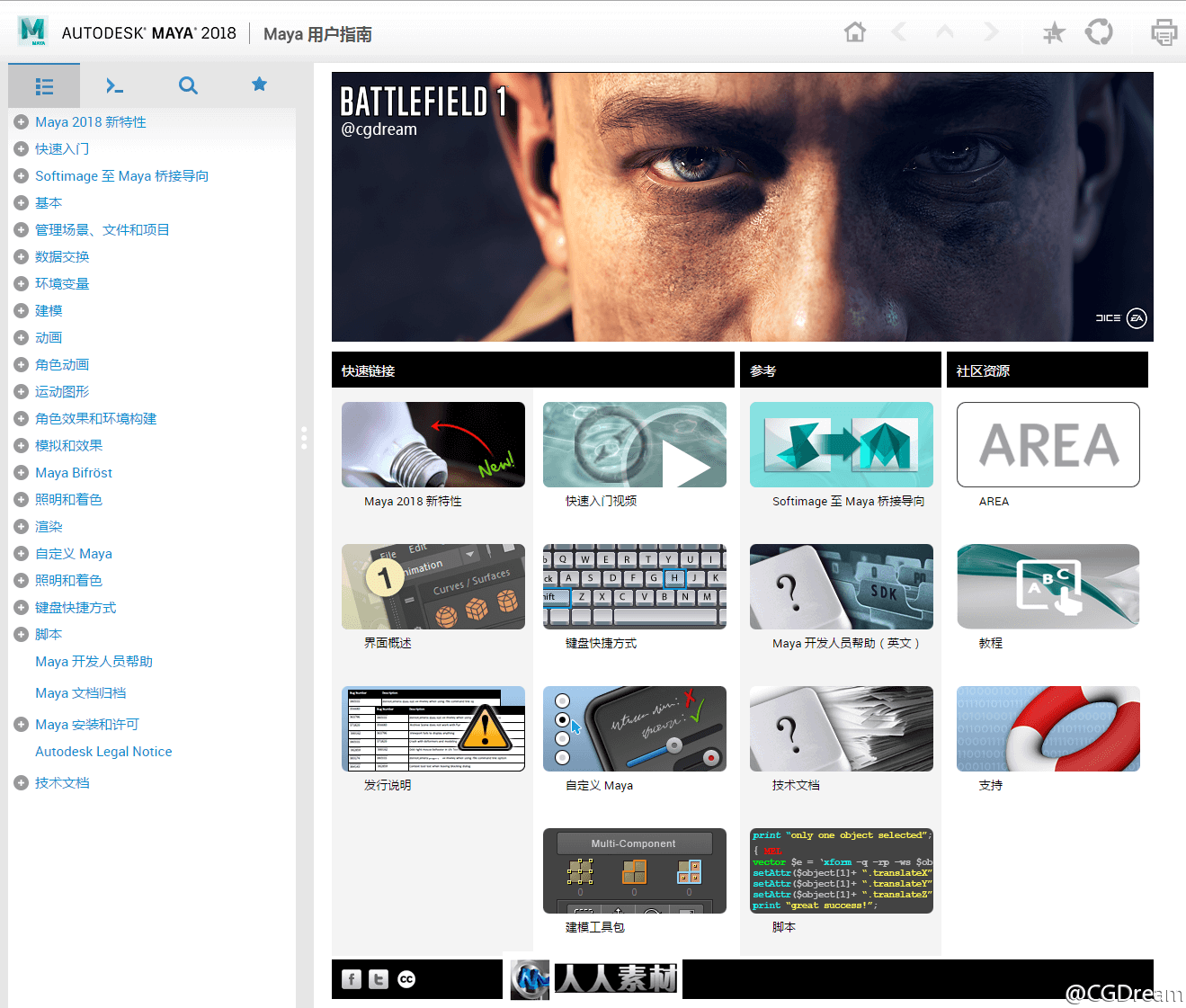The image size is (1186, 1008).
Task: Open the 支持 lifebuoy thumbnail
Action: click(1048, 728)
